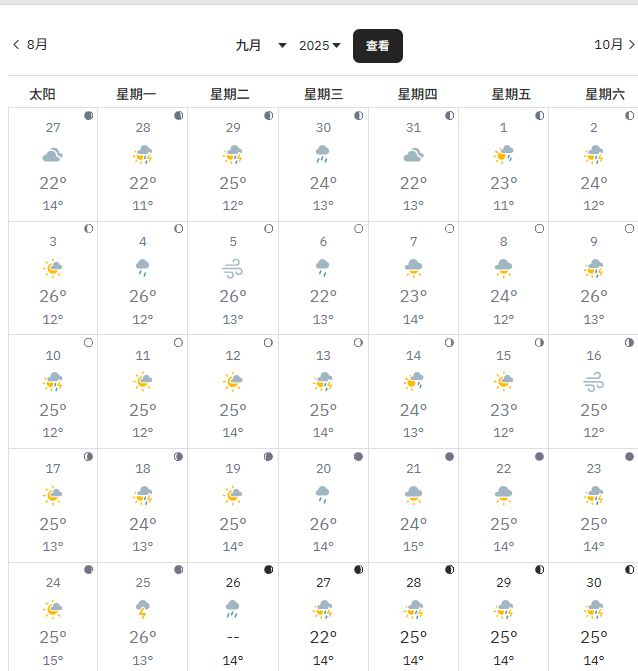The height and width of the screenshot is (671, 638).
Task: Go to next month 10月
Action: pyautogui.click(x=614, y=44)
